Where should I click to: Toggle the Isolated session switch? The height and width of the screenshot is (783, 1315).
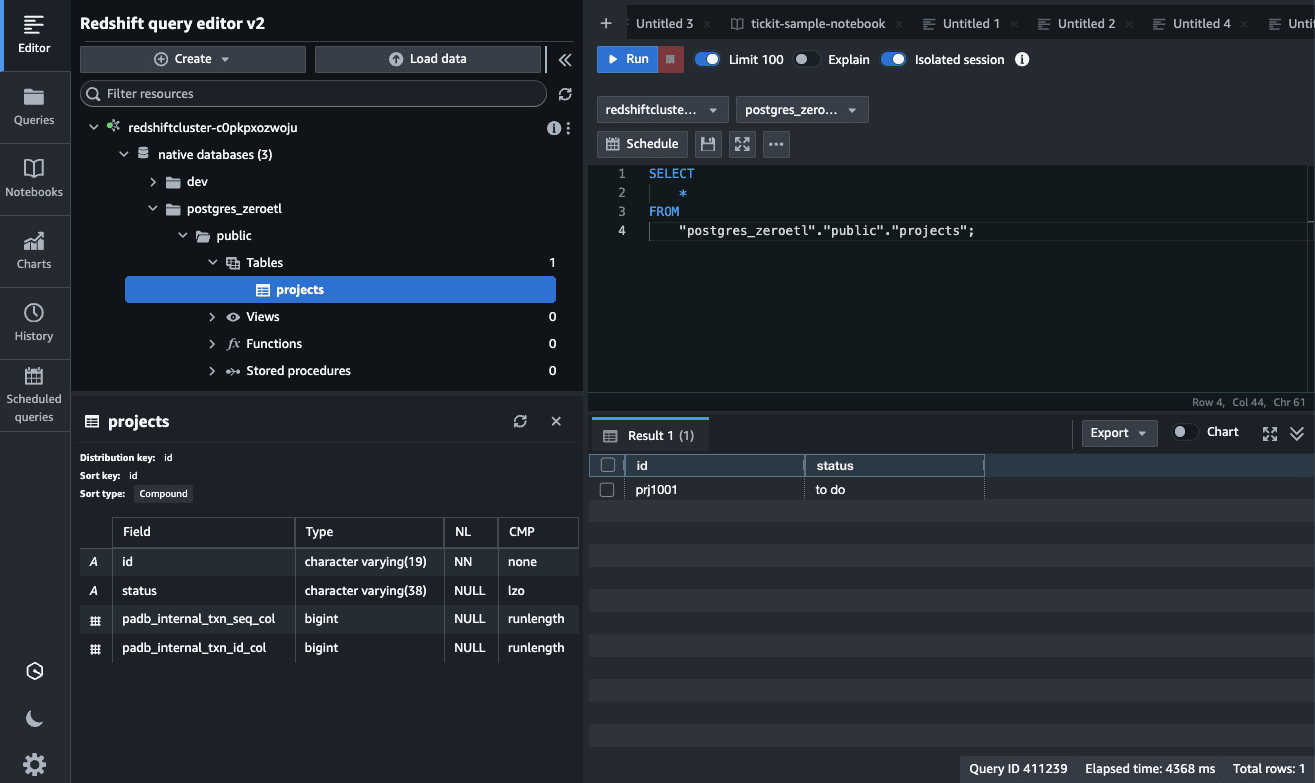(x=893, y=59)
